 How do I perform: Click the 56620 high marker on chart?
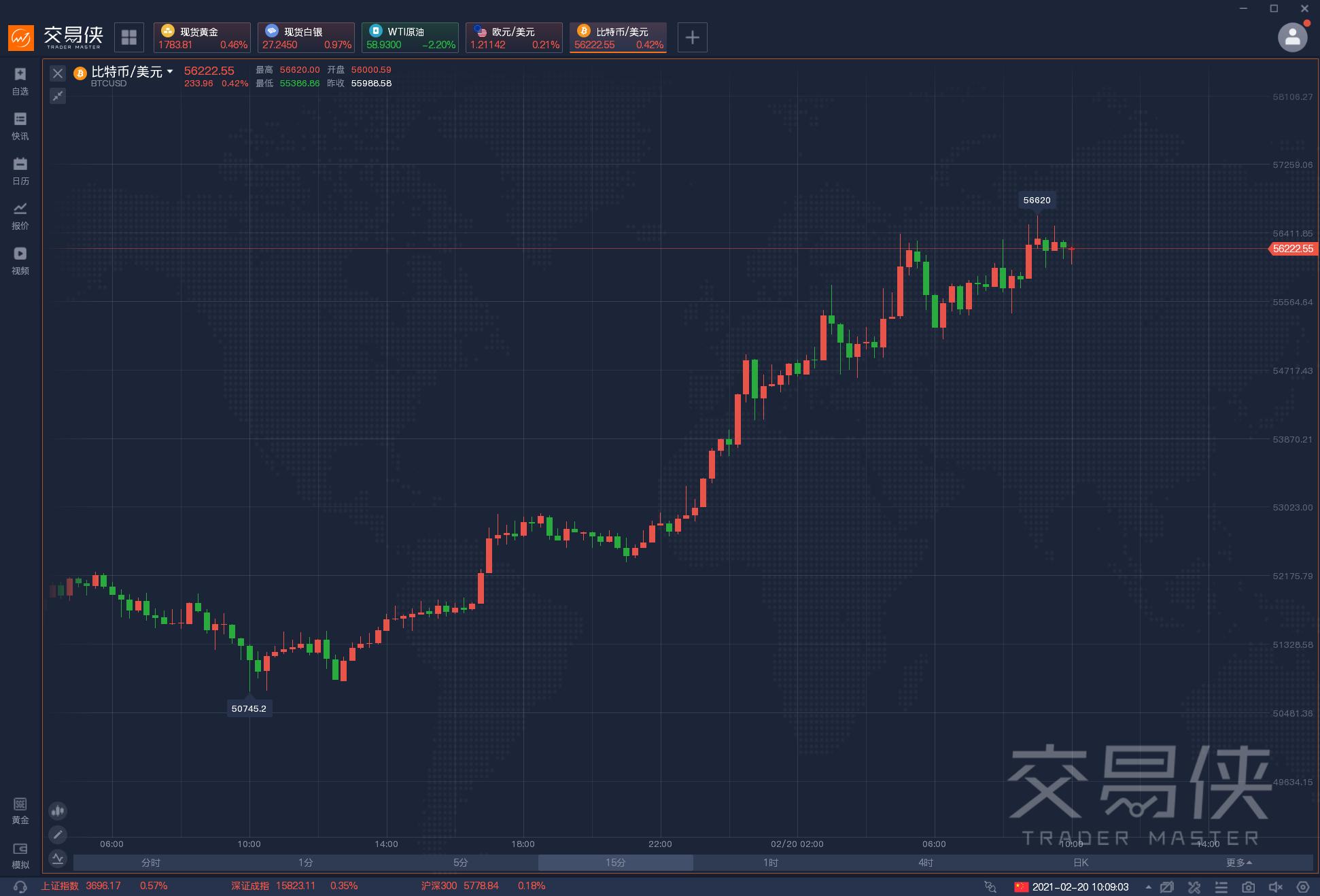click(x=1037, y=200)
